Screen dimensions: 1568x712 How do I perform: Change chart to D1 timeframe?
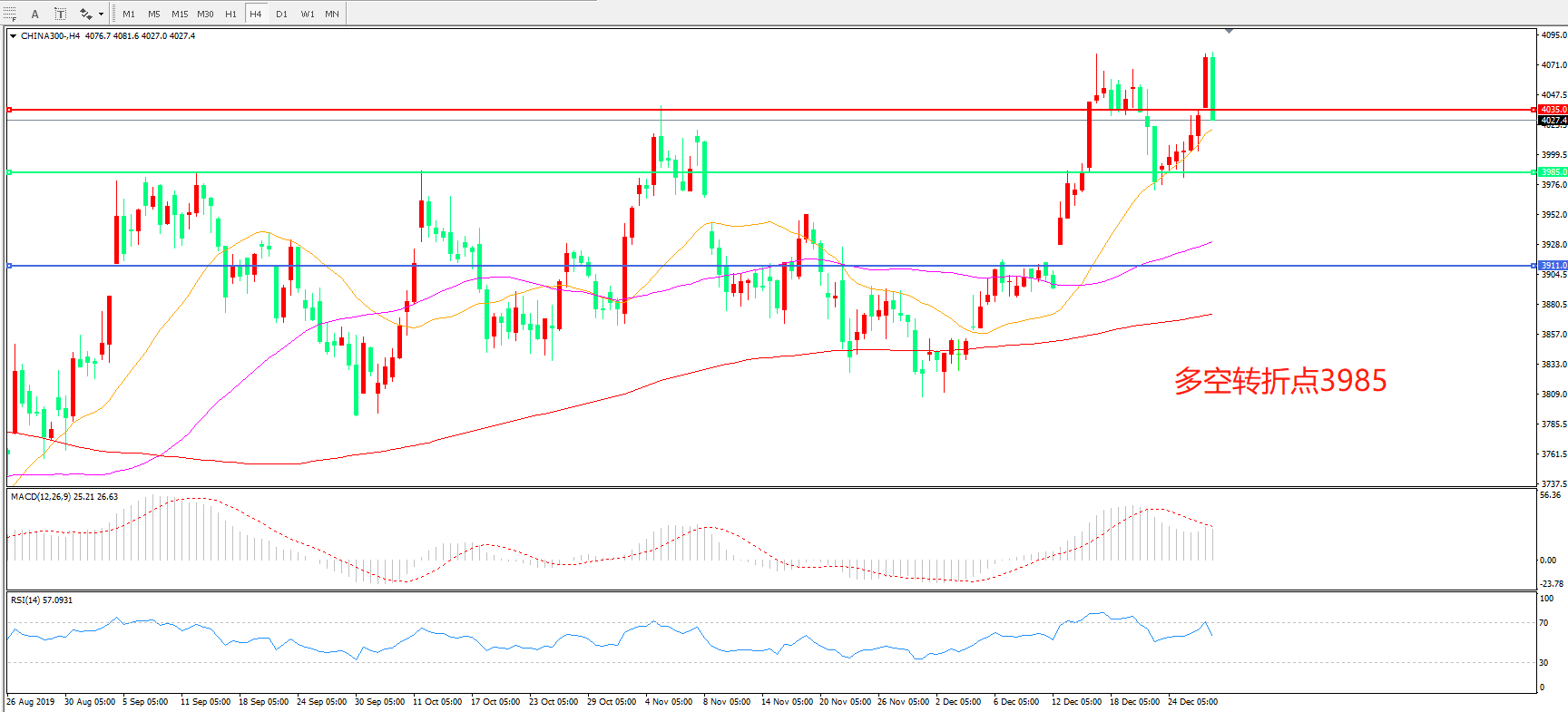click(281, 14)
